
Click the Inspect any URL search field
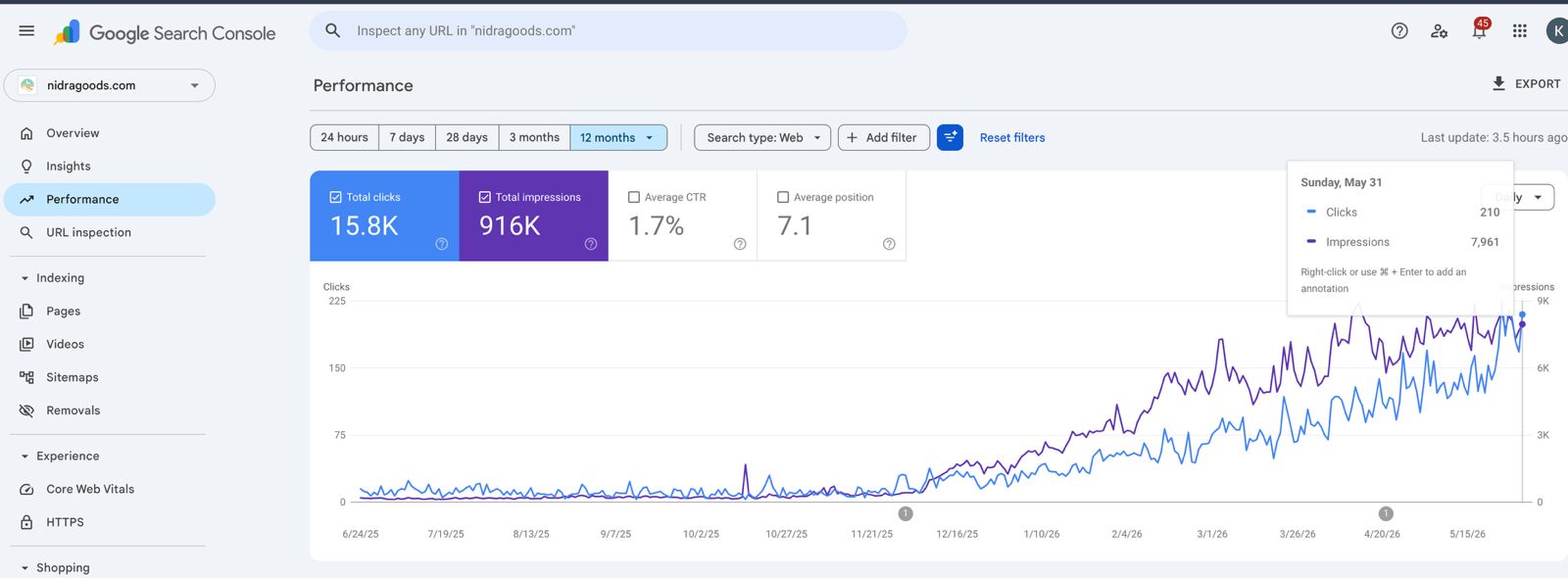coord(608,30)
